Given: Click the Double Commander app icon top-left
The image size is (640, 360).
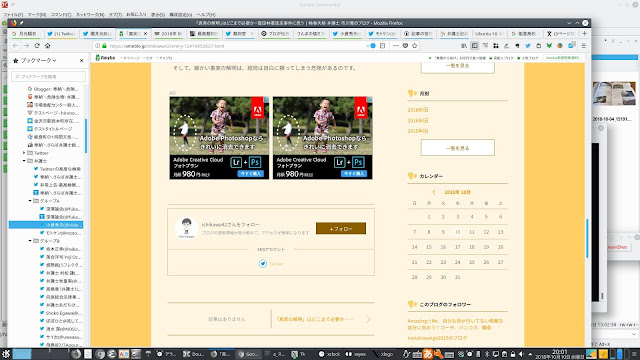Looking at the screenshot, I should tap(4, 4).
